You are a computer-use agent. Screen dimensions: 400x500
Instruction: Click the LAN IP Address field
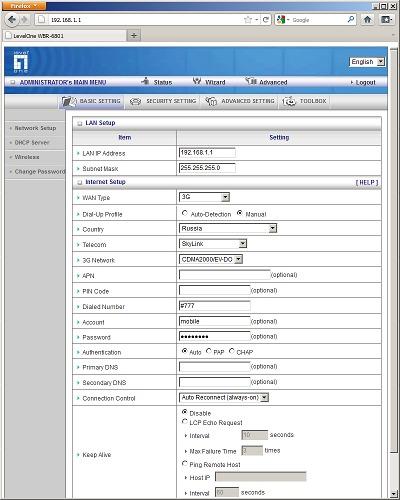pos(207,152)
